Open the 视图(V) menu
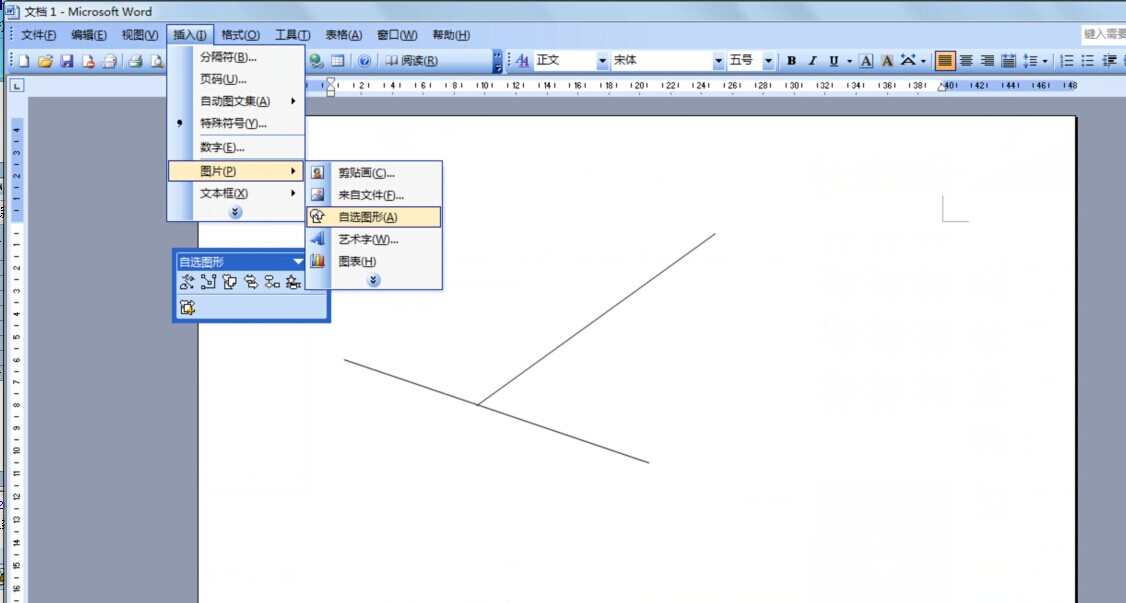The height and width of the screenshot is (603, 1126). 139,34
